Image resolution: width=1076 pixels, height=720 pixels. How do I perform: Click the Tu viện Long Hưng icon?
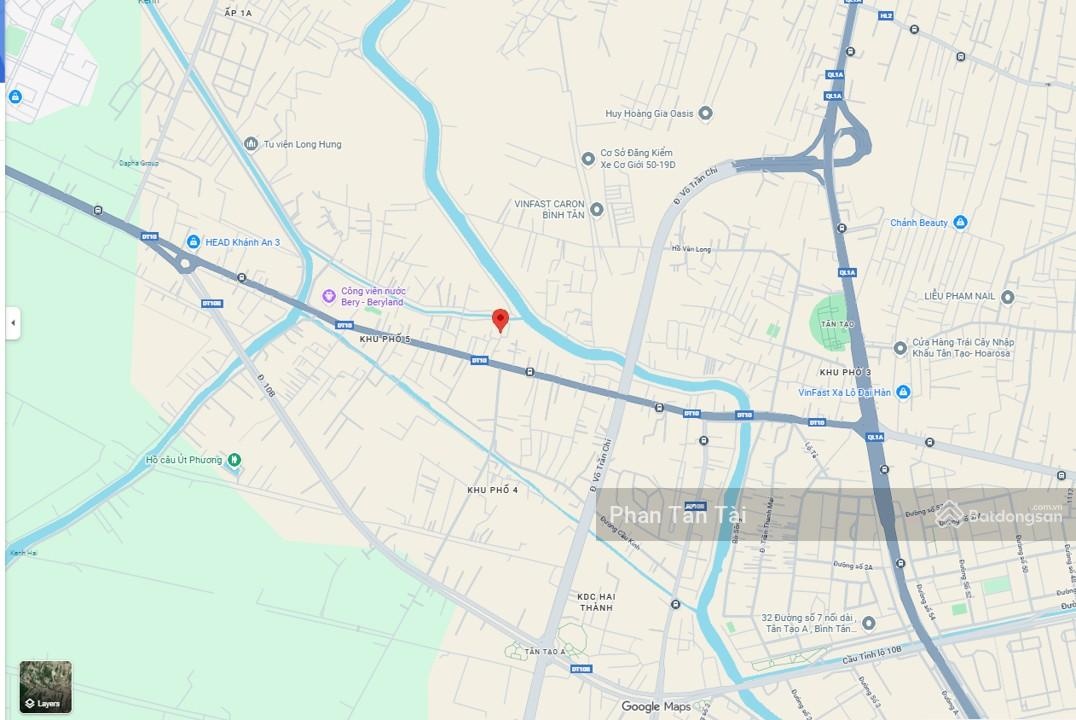[251, 143]
